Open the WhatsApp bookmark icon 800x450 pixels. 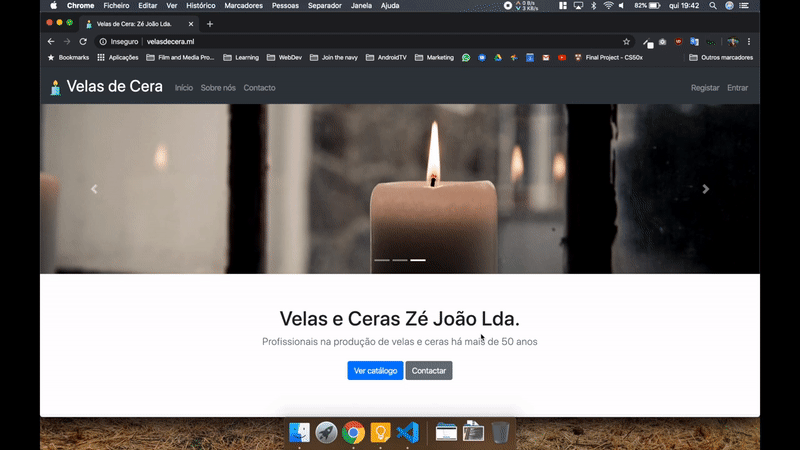466,58
